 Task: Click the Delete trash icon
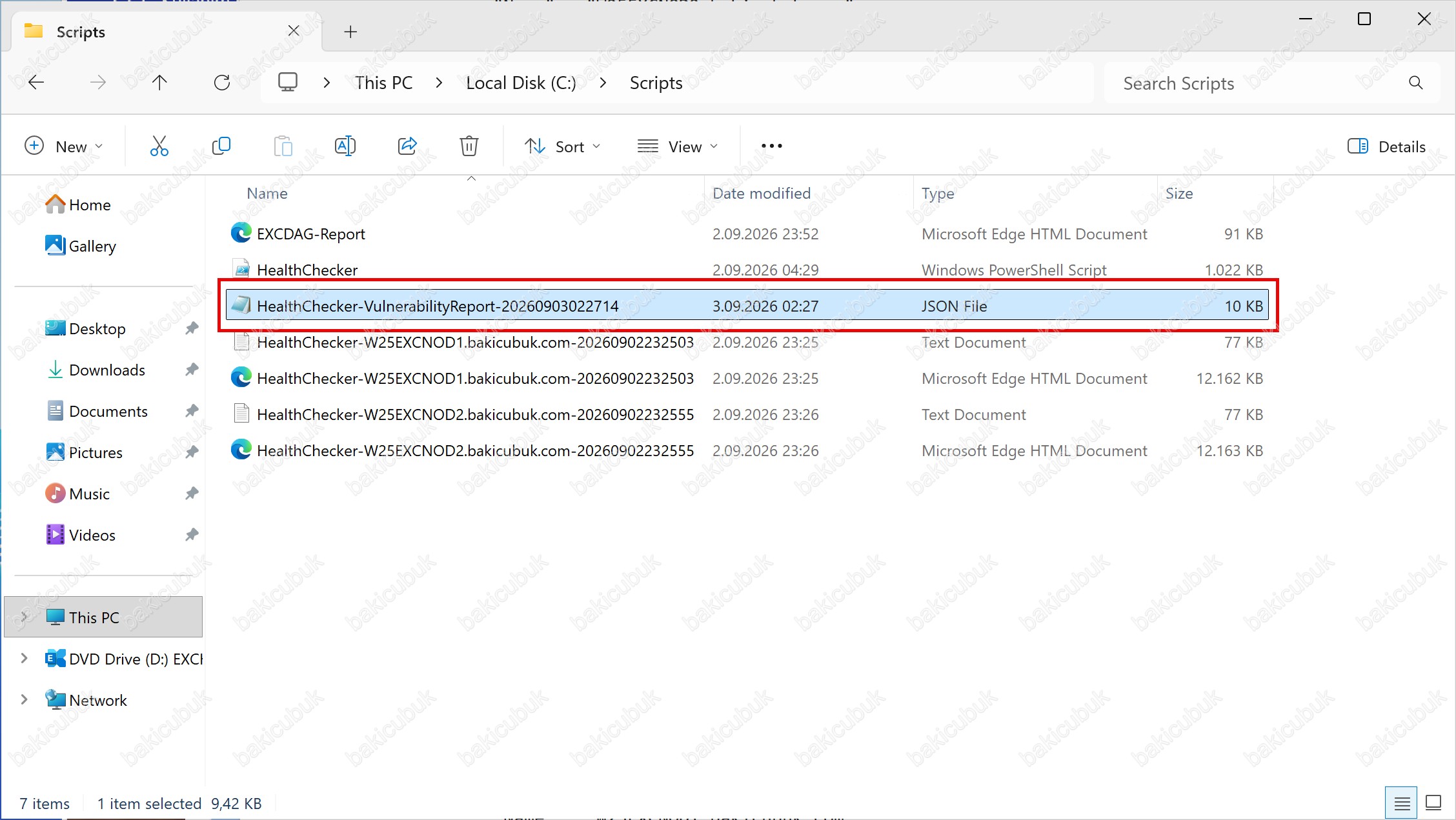(469, 146)
